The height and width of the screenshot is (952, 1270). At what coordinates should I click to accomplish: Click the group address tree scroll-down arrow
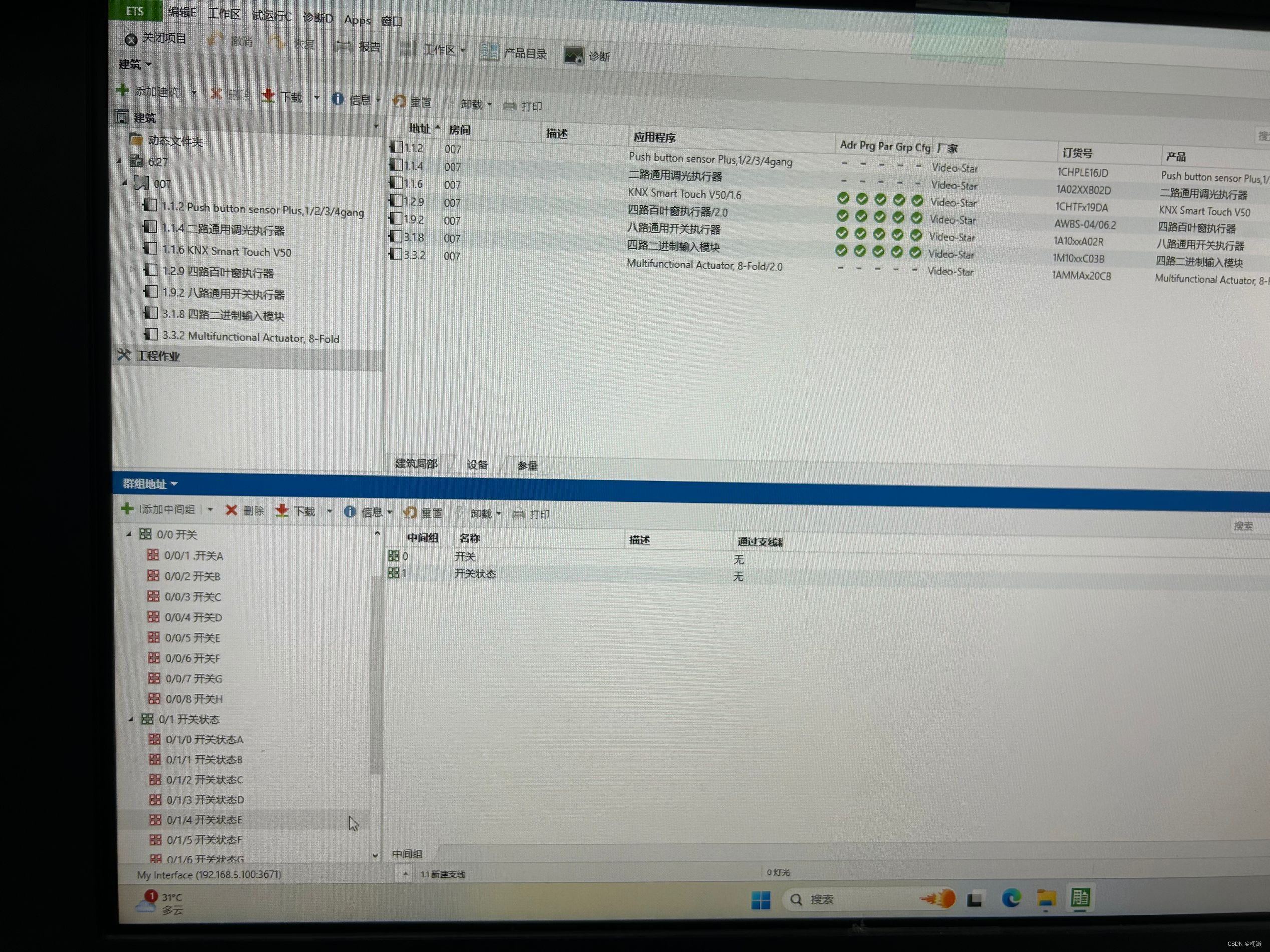[375, 855]
